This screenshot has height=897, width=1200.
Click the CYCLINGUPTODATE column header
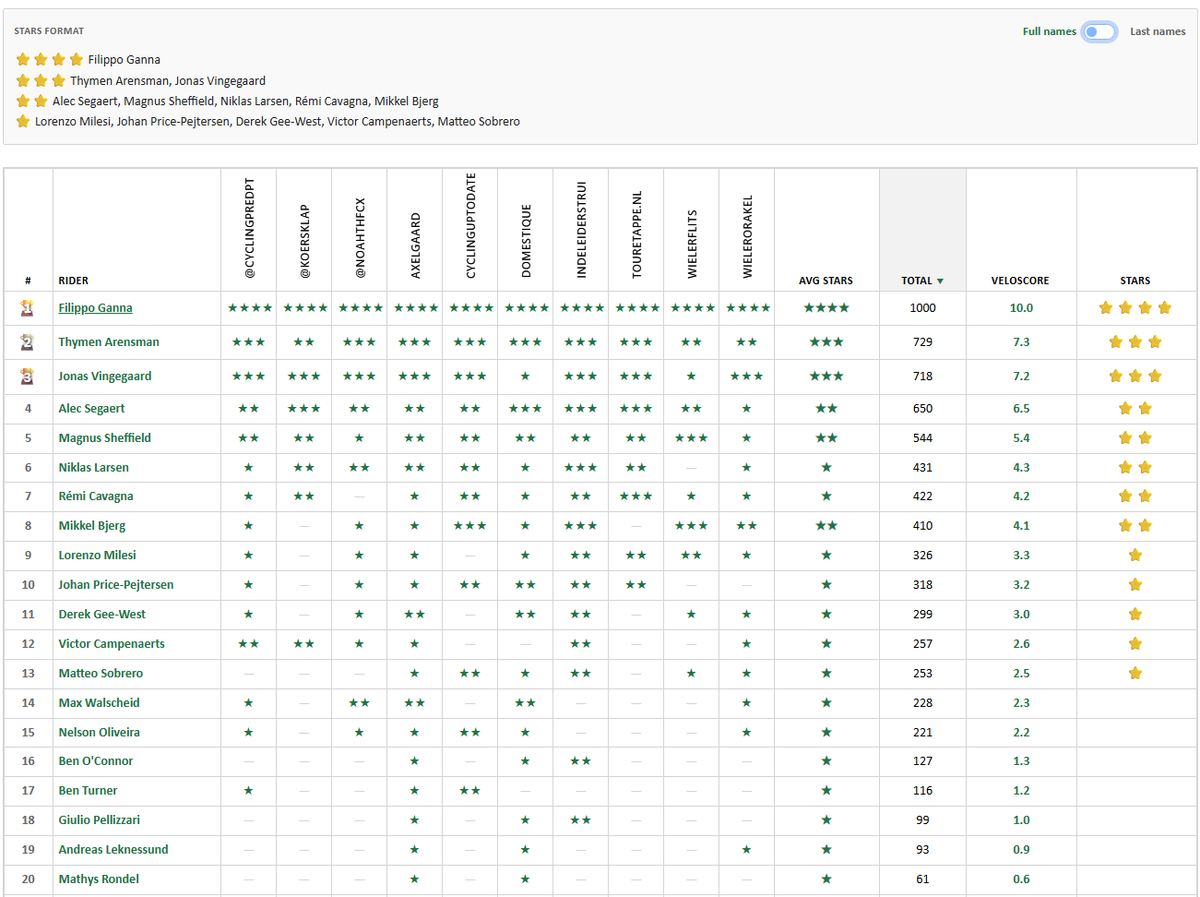(470, 225)
